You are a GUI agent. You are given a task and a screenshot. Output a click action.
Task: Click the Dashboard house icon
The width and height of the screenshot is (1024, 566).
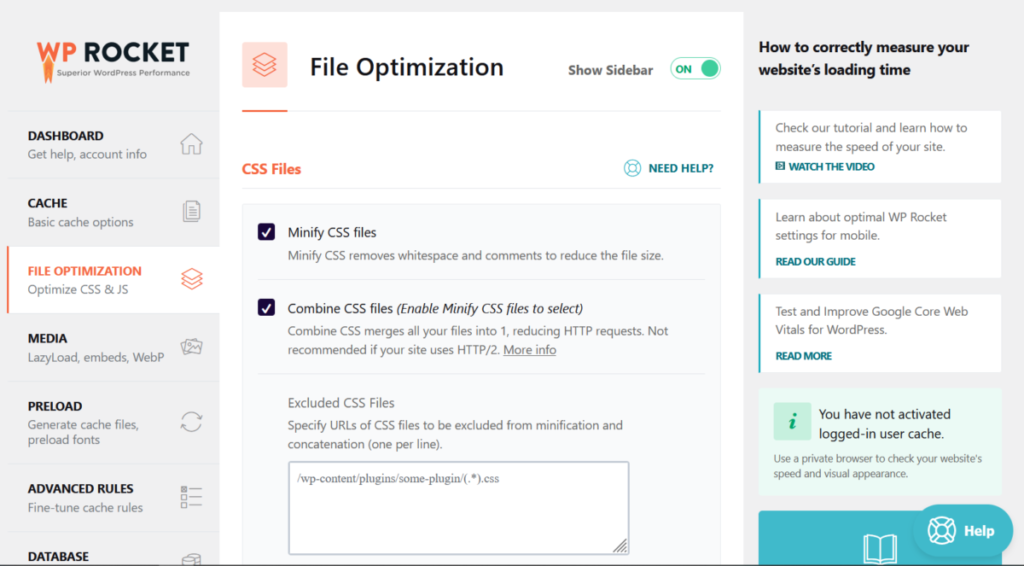tap(191, 144)
